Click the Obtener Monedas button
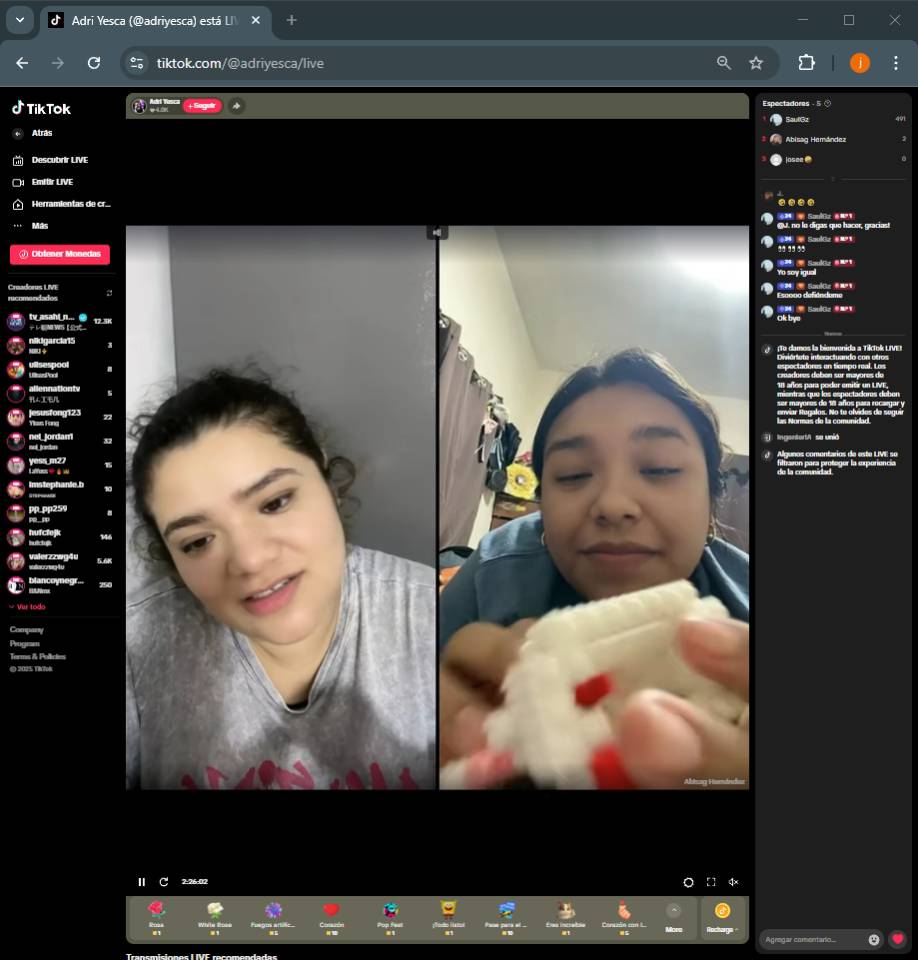 pyautogui.click(x=60, y=254)
